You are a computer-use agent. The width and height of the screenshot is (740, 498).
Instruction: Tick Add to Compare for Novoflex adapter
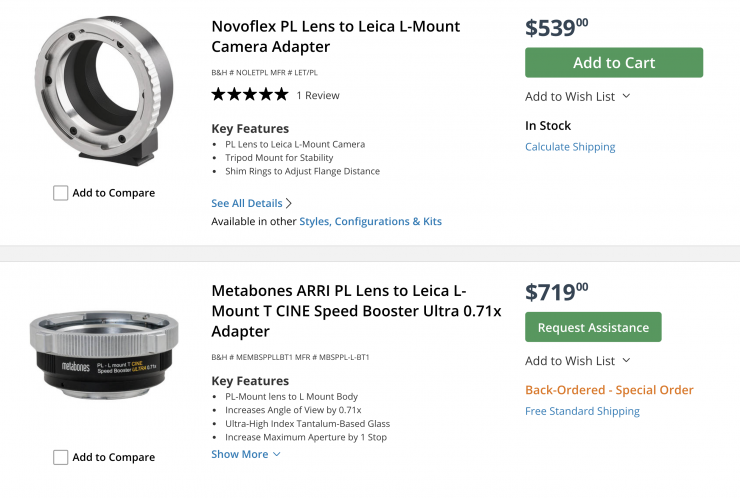61,193
